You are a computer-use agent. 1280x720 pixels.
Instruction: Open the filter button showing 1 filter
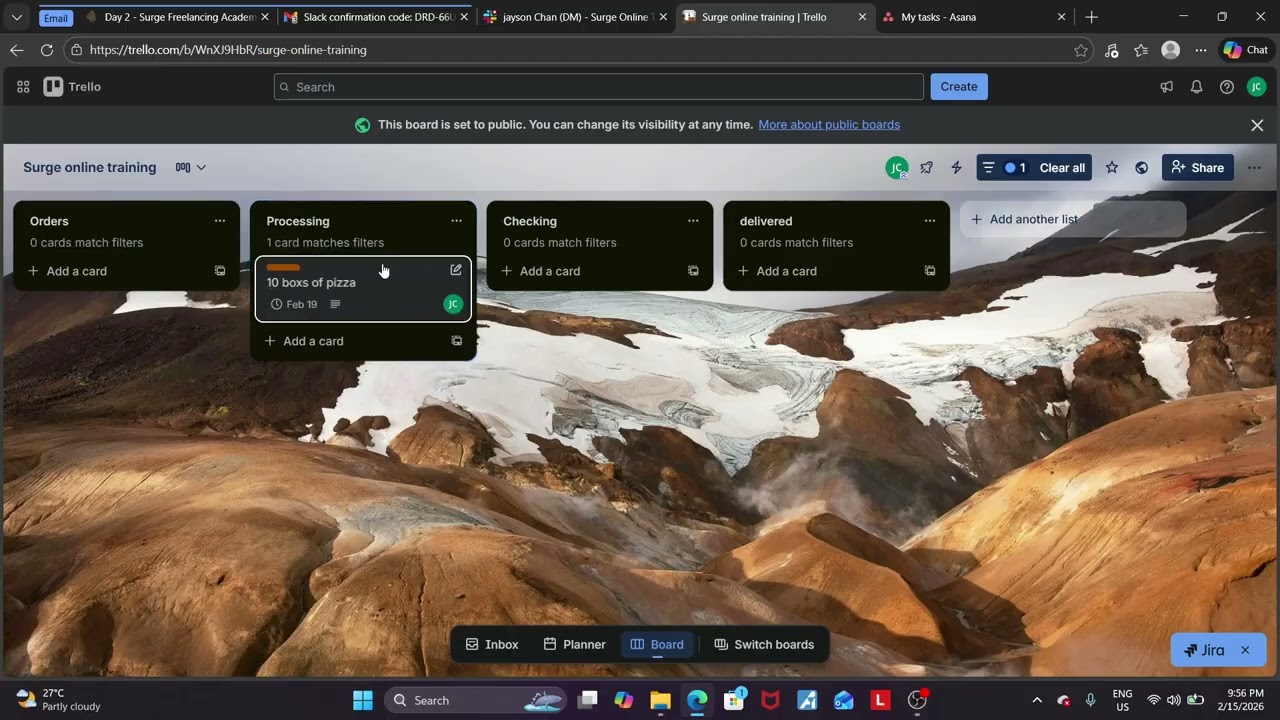[x=1006, y=168]
